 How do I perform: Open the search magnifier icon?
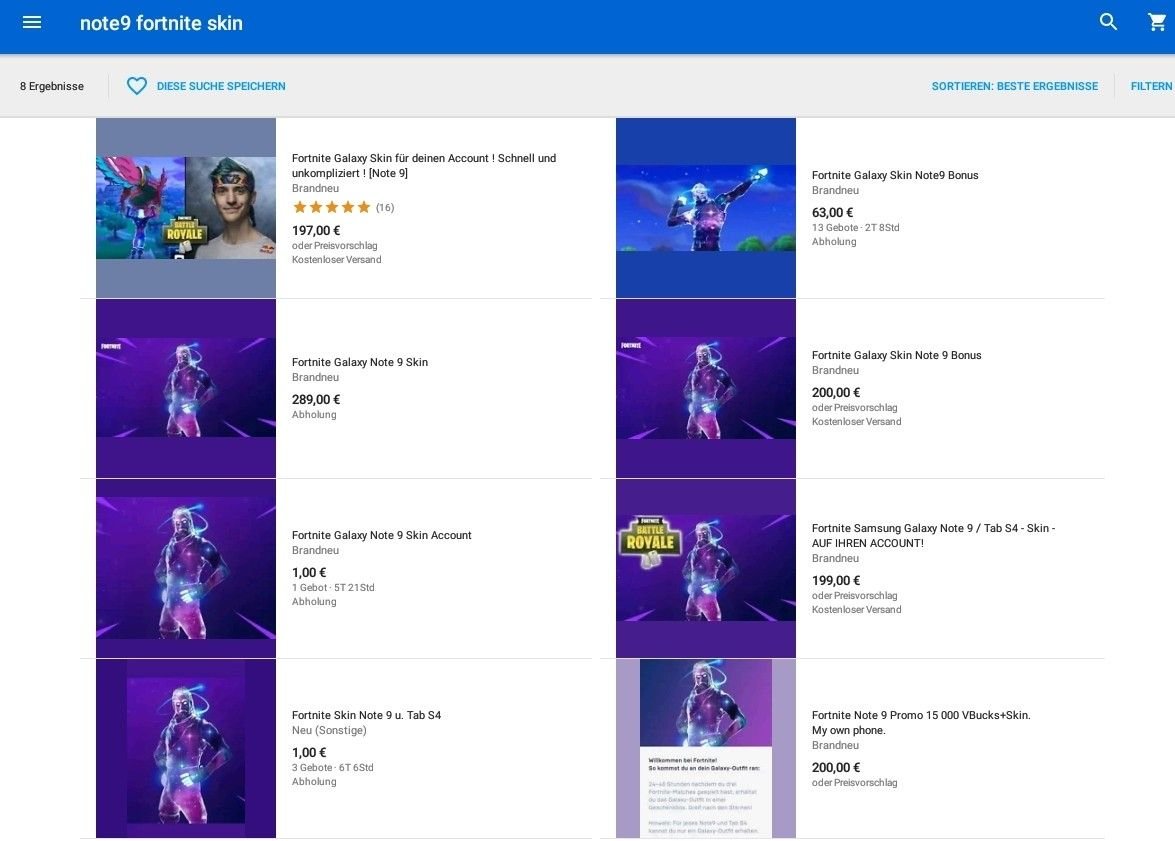click(x=1108, y=22)
